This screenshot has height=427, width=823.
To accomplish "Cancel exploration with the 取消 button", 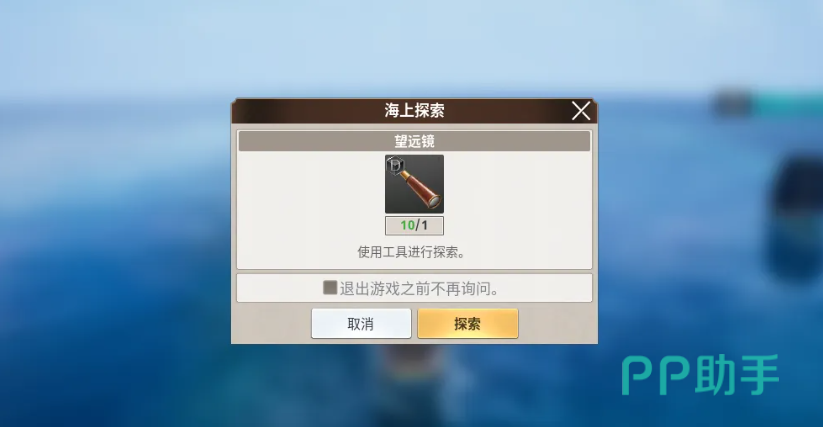I will (361, 324).
